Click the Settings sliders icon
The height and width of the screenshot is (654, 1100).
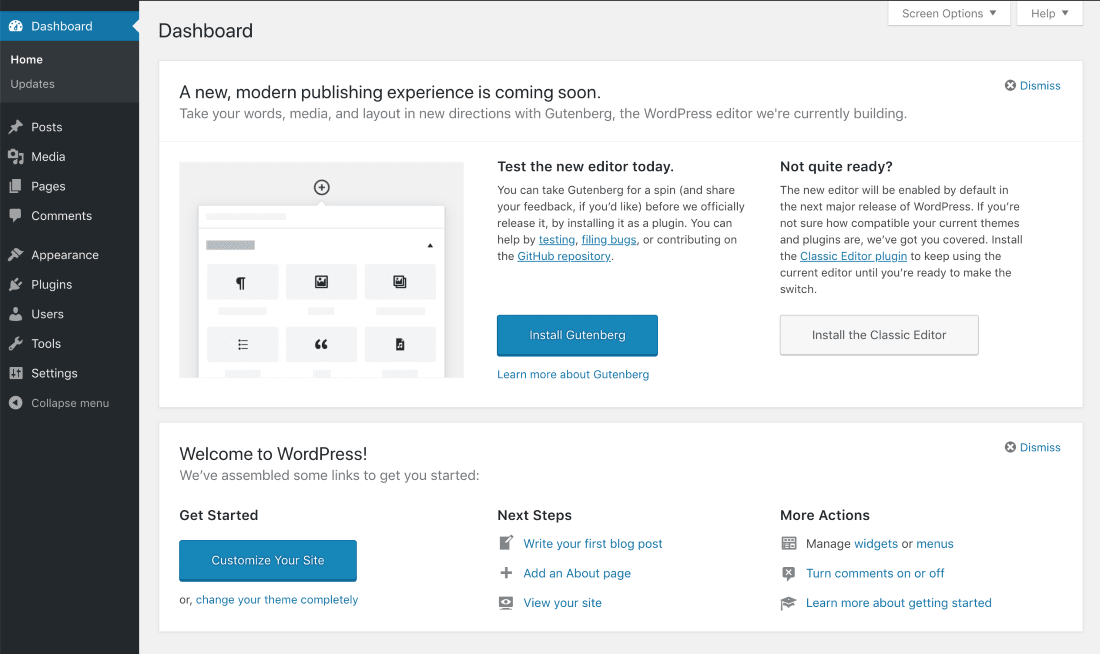(x=15, y=373)
